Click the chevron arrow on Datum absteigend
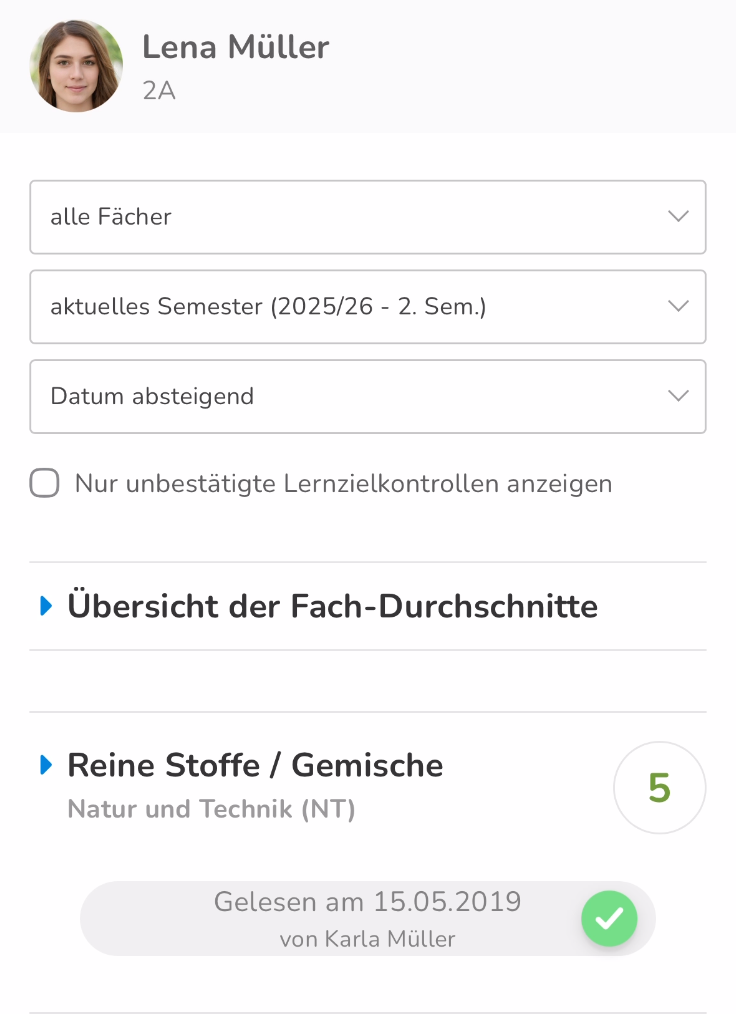Viewport: 736px width, 1014px height. [x=678, y=396]
